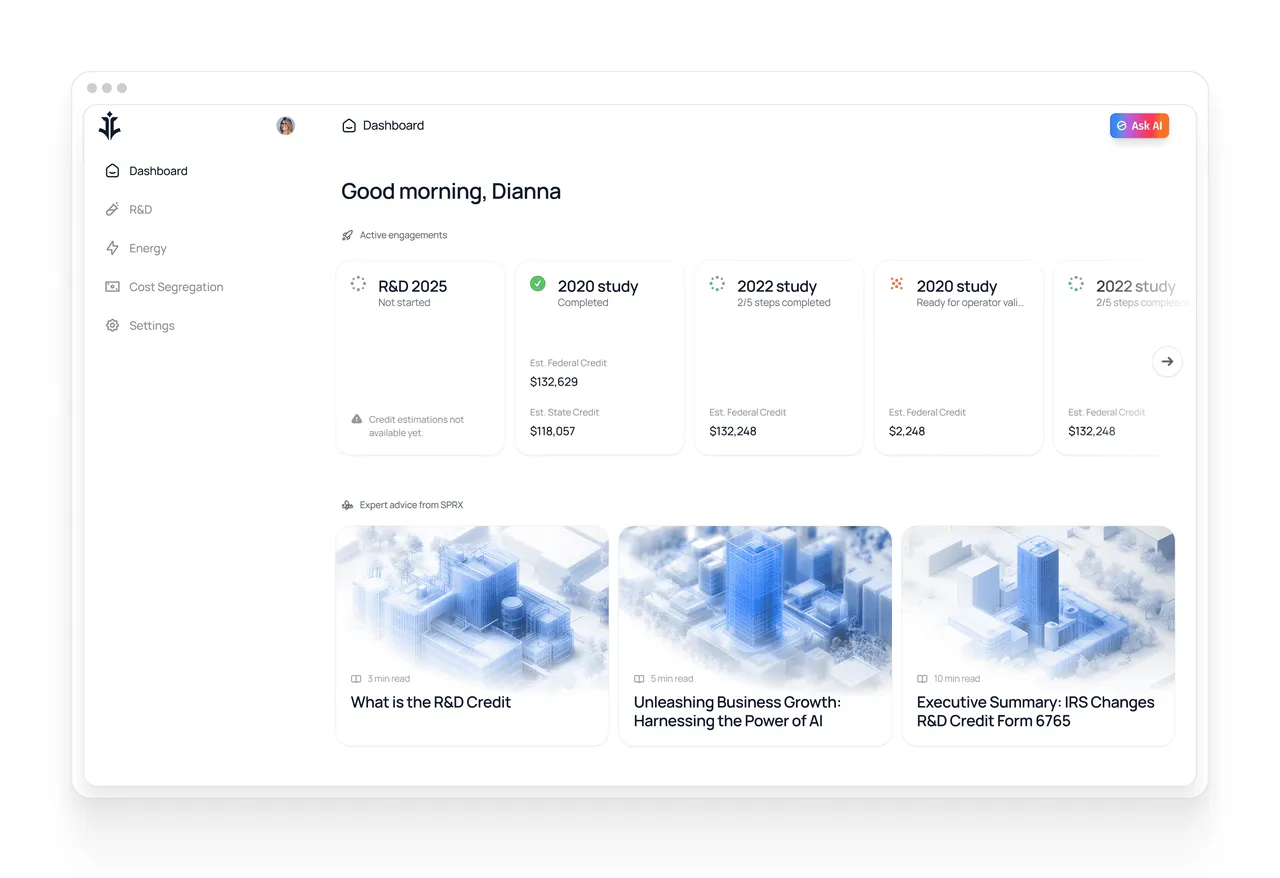Click the Energy lightning bolt icon
Screen dimensions: 1280x878
click(112, 248)
